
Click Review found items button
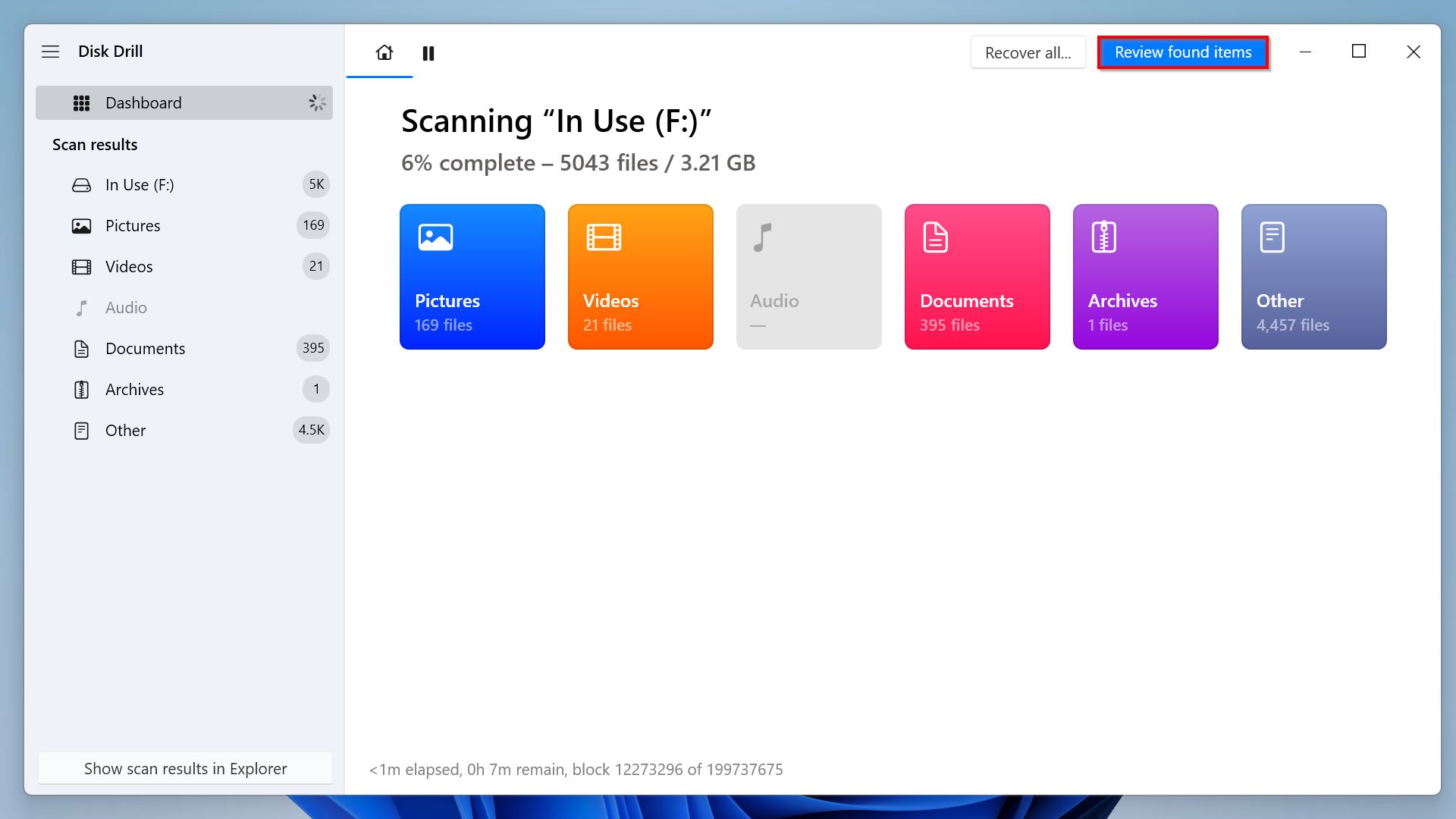1184,51
